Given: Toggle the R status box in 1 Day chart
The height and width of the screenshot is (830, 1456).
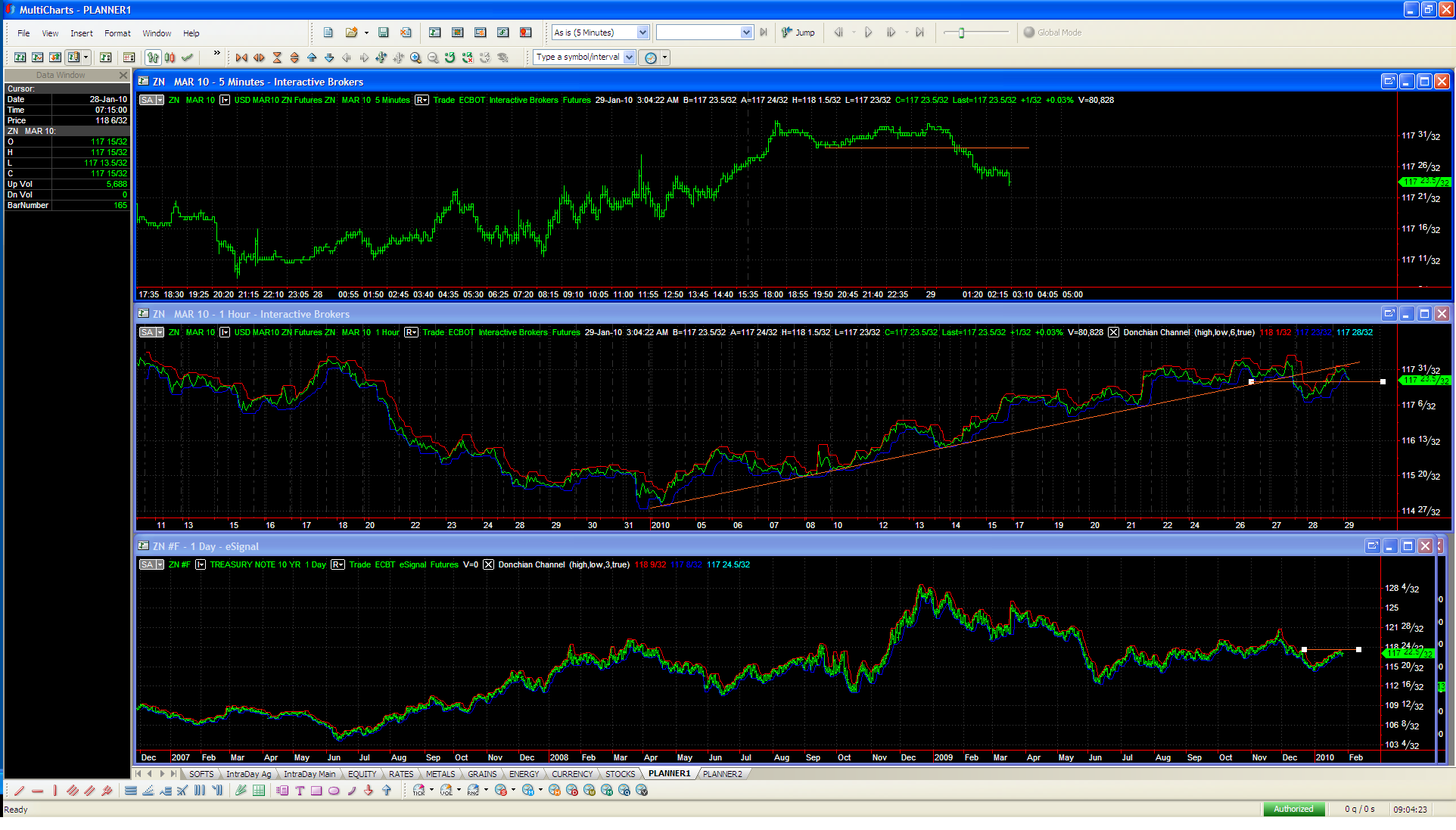Looking at the screenshot, I should tap(338, 564).
